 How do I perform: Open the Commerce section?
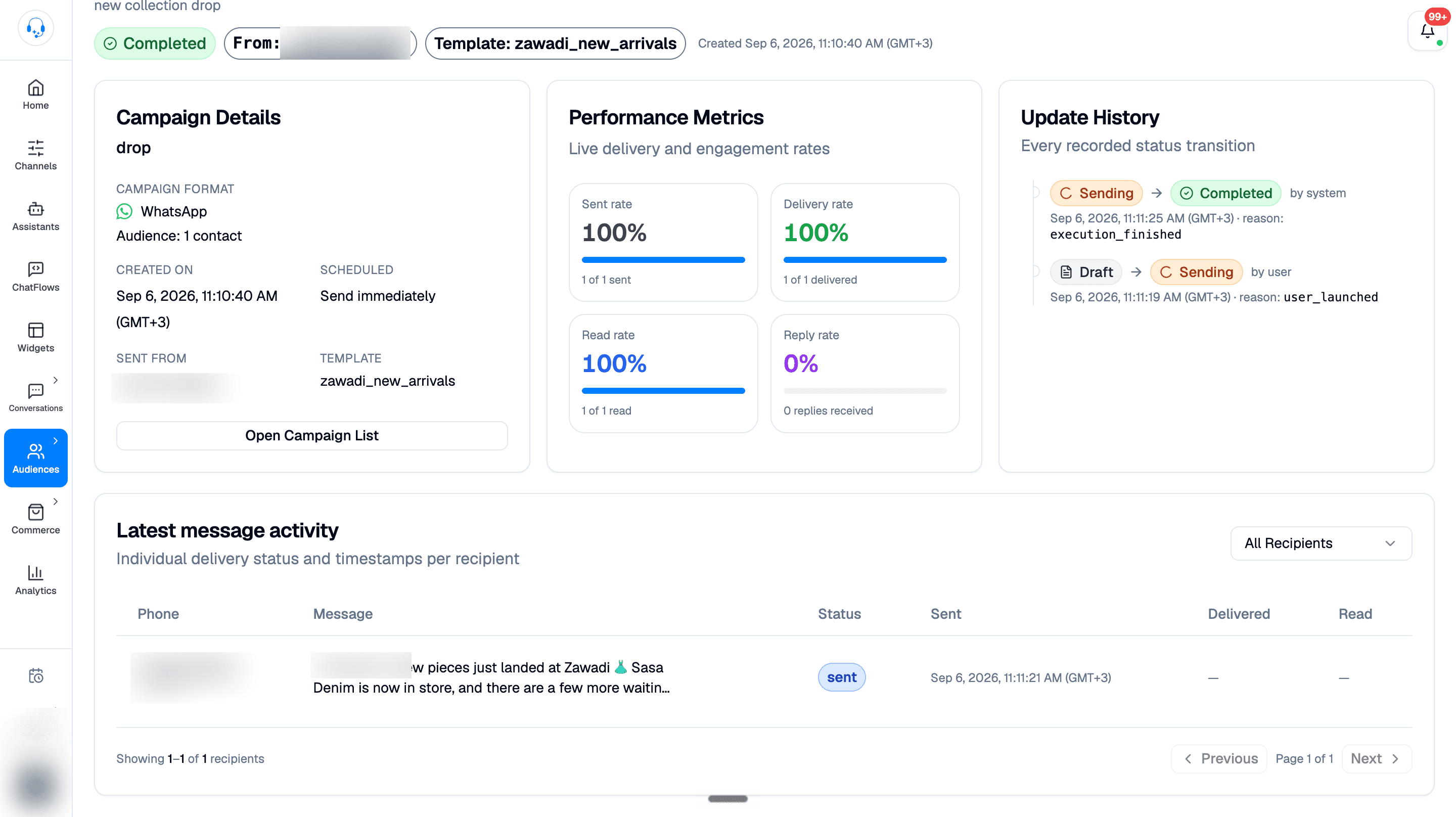tap(35, 520)
